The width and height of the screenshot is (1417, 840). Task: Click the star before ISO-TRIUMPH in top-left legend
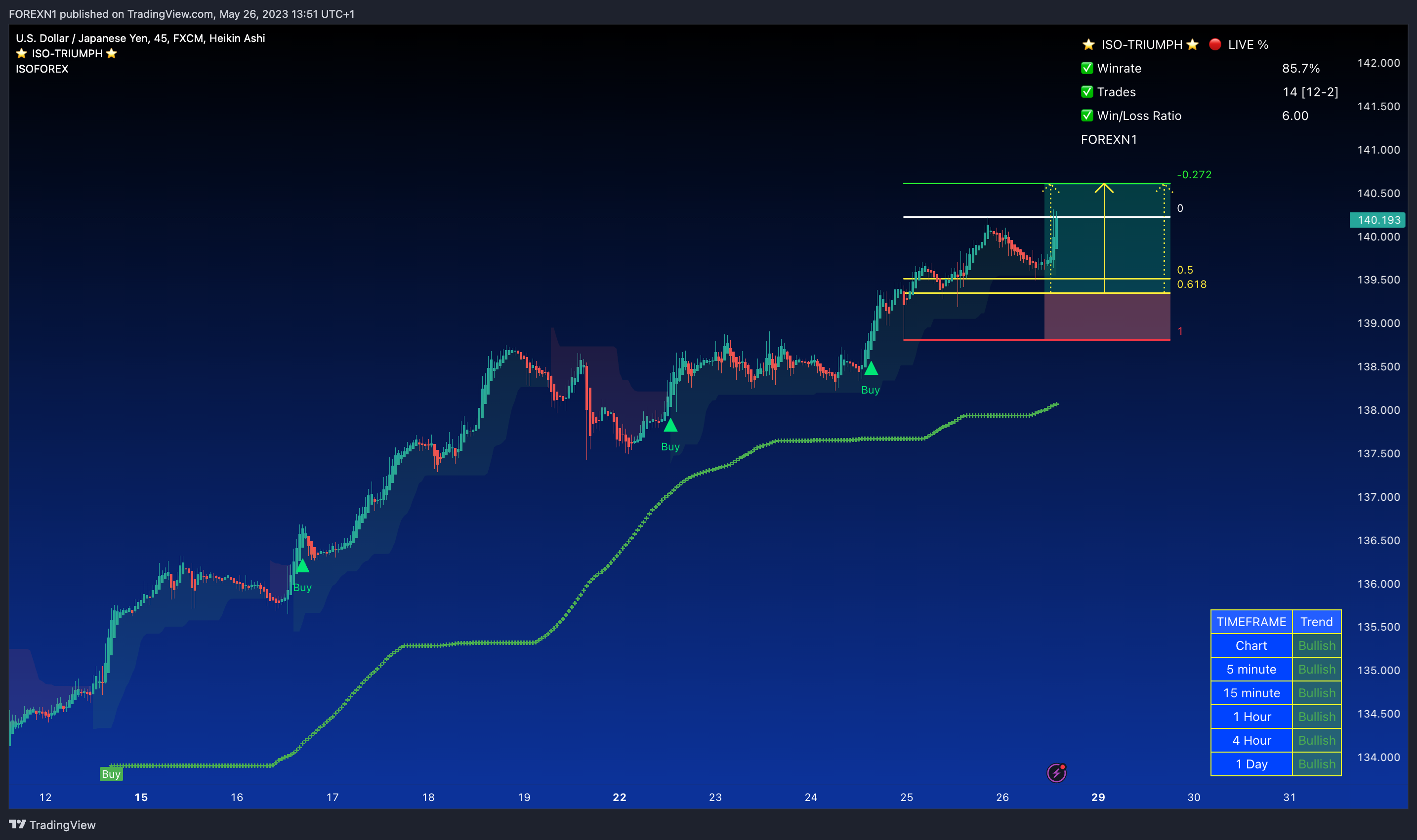tap(22, 53)
